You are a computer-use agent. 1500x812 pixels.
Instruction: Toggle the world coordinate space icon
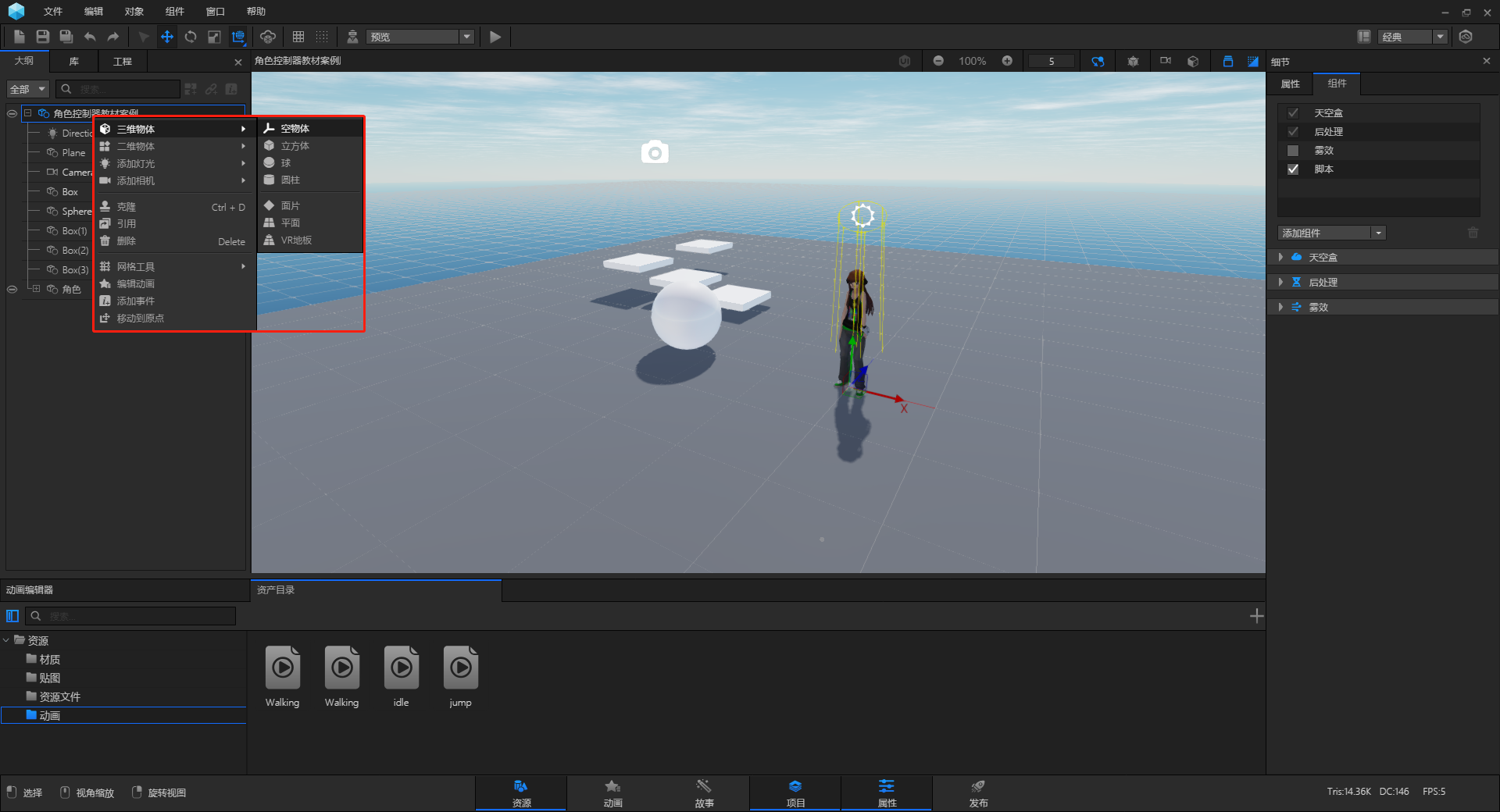click(x=238, y=37)
